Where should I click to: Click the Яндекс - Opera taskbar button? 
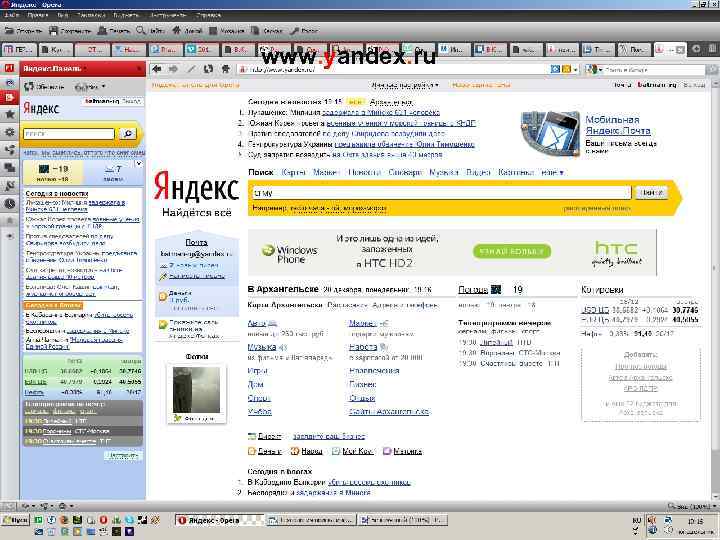(219, 520)
